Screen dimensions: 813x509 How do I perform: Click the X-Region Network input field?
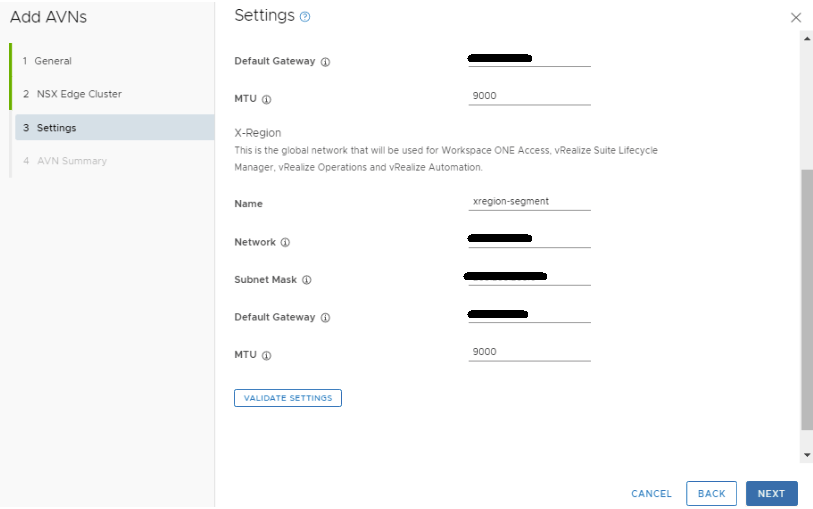click(529, 240)
